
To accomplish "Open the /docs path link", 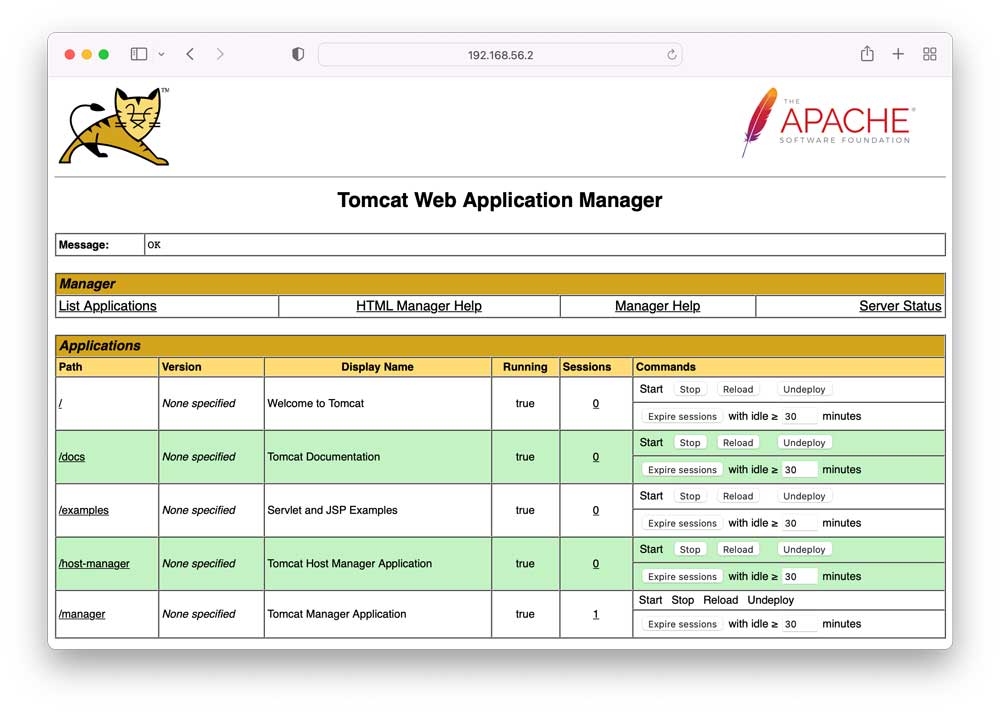I will [71, 457].
